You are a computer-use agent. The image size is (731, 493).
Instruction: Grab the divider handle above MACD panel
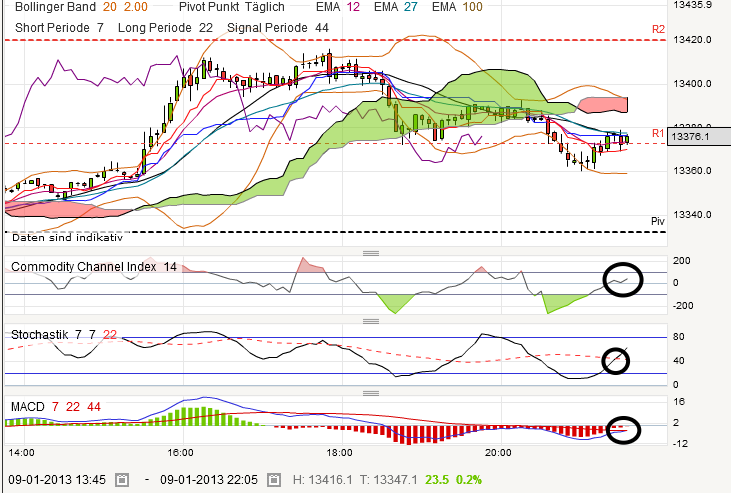point(371,393)
